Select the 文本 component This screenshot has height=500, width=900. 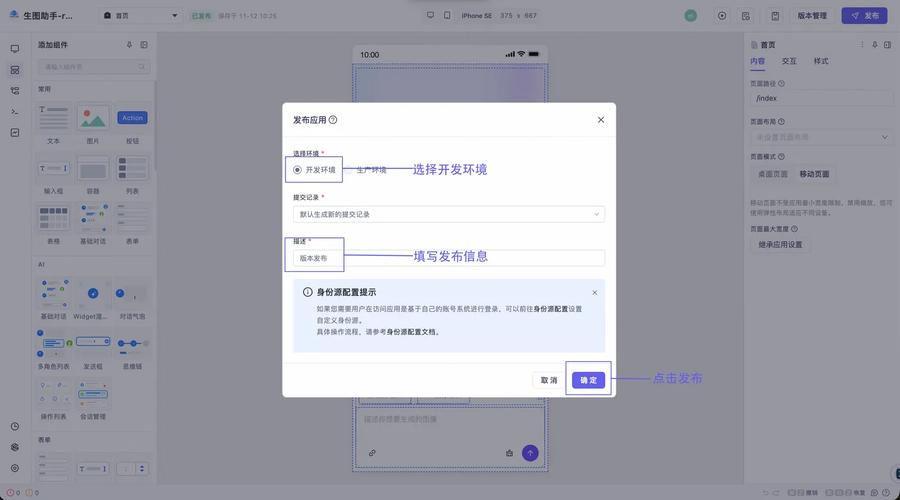(x=53, y=125)
